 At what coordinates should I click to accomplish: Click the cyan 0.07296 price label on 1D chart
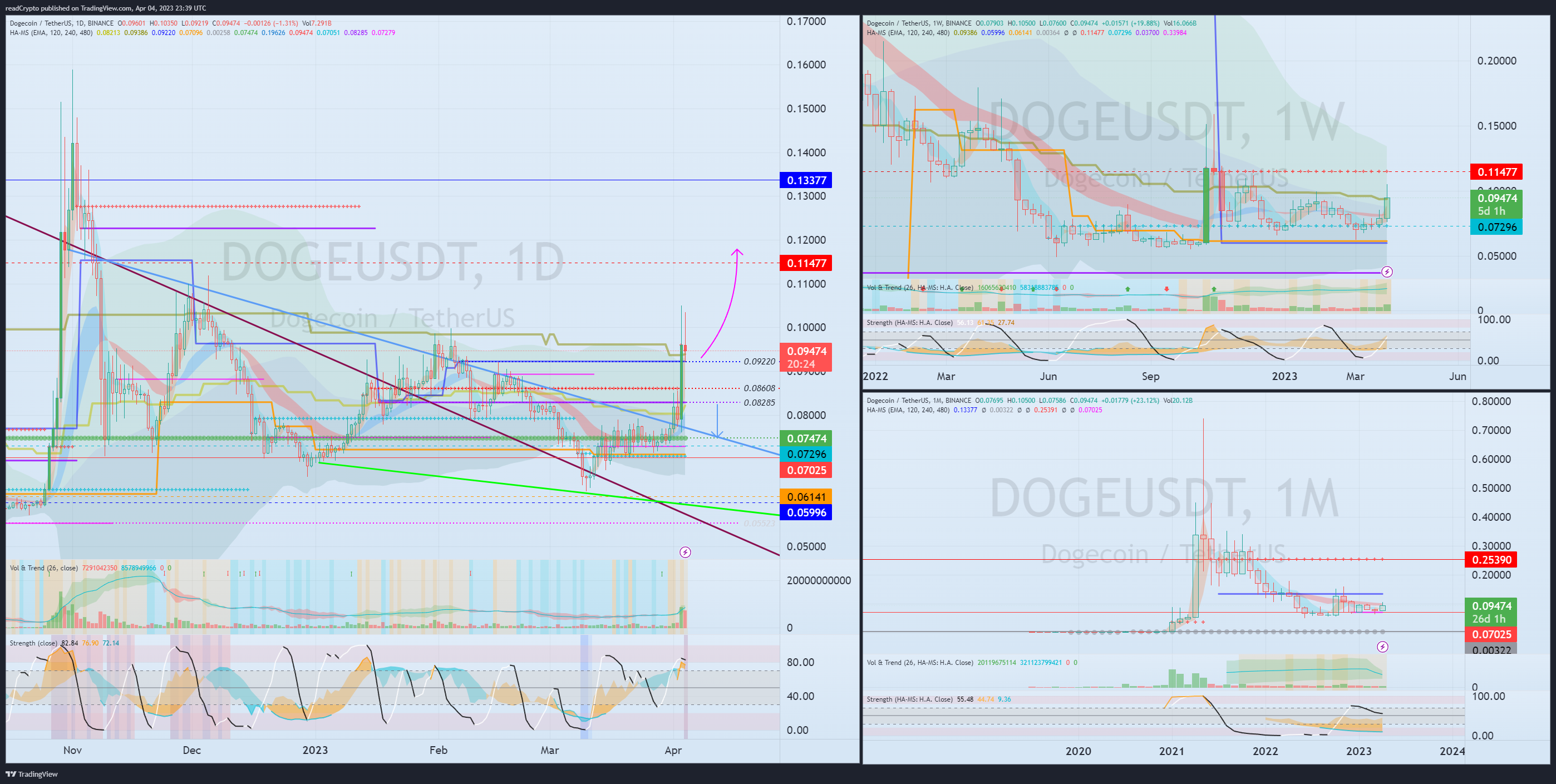pos(806,454)
